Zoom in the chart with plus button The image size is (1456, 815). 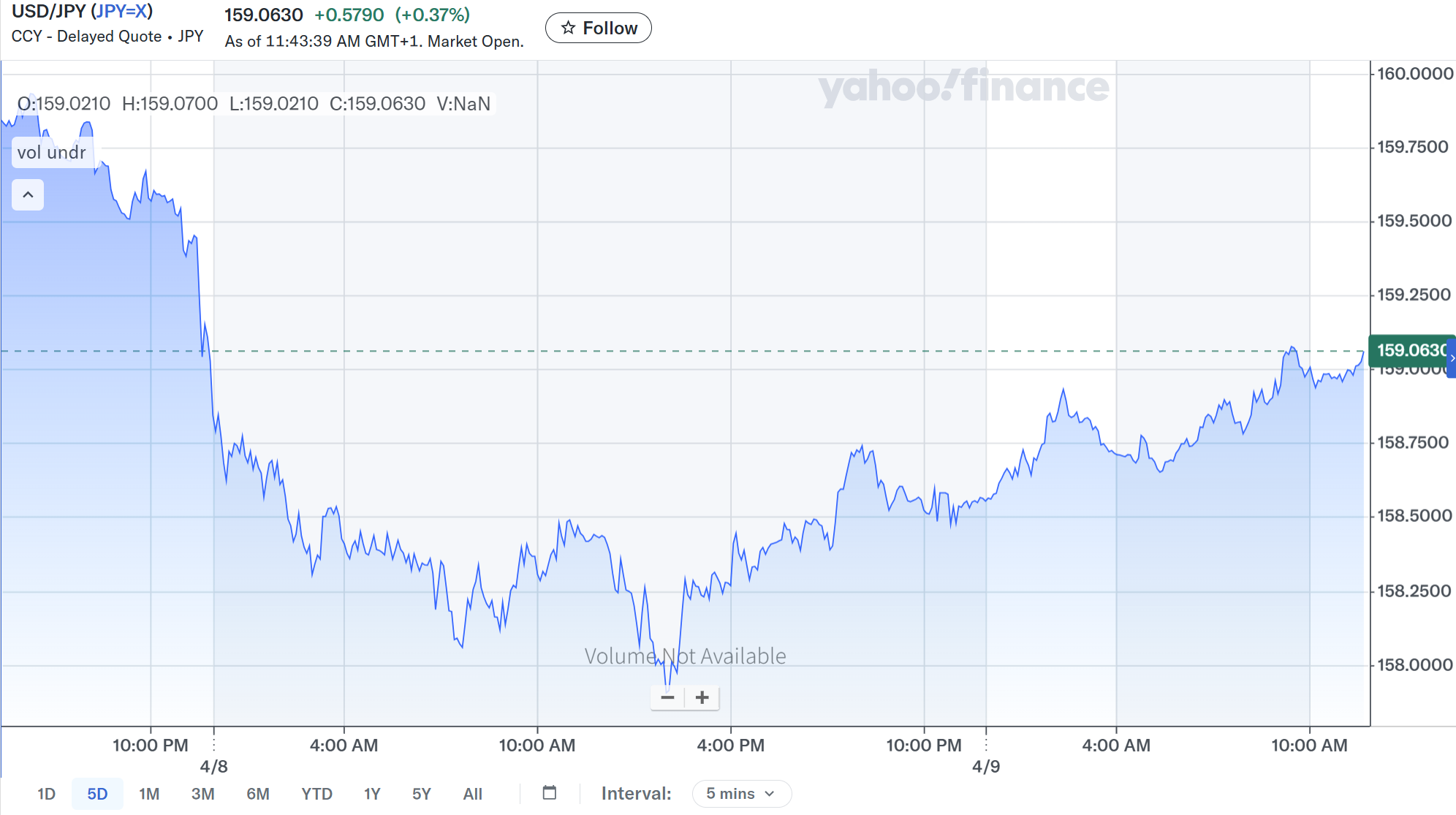pos(702,697)
